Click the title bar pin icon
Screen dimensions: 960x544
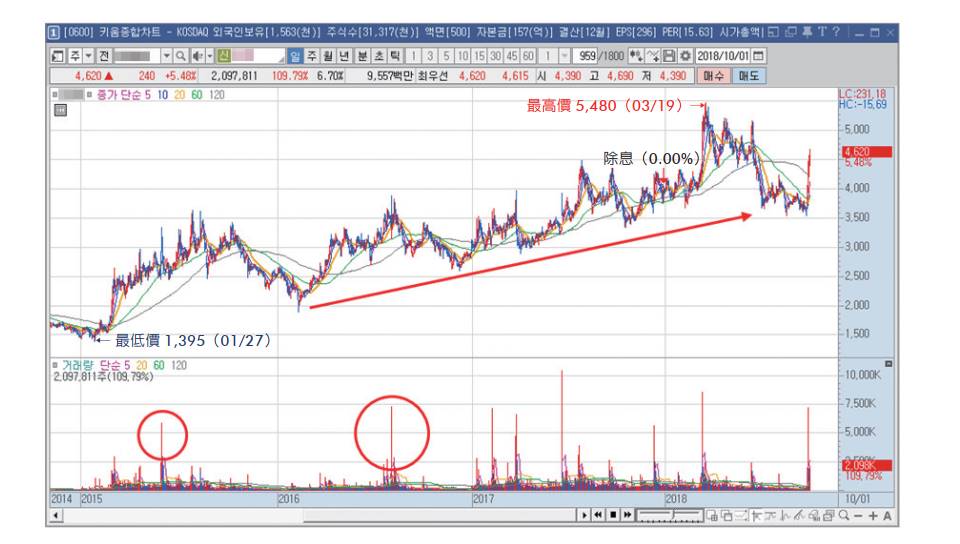(x=807, y=32)
